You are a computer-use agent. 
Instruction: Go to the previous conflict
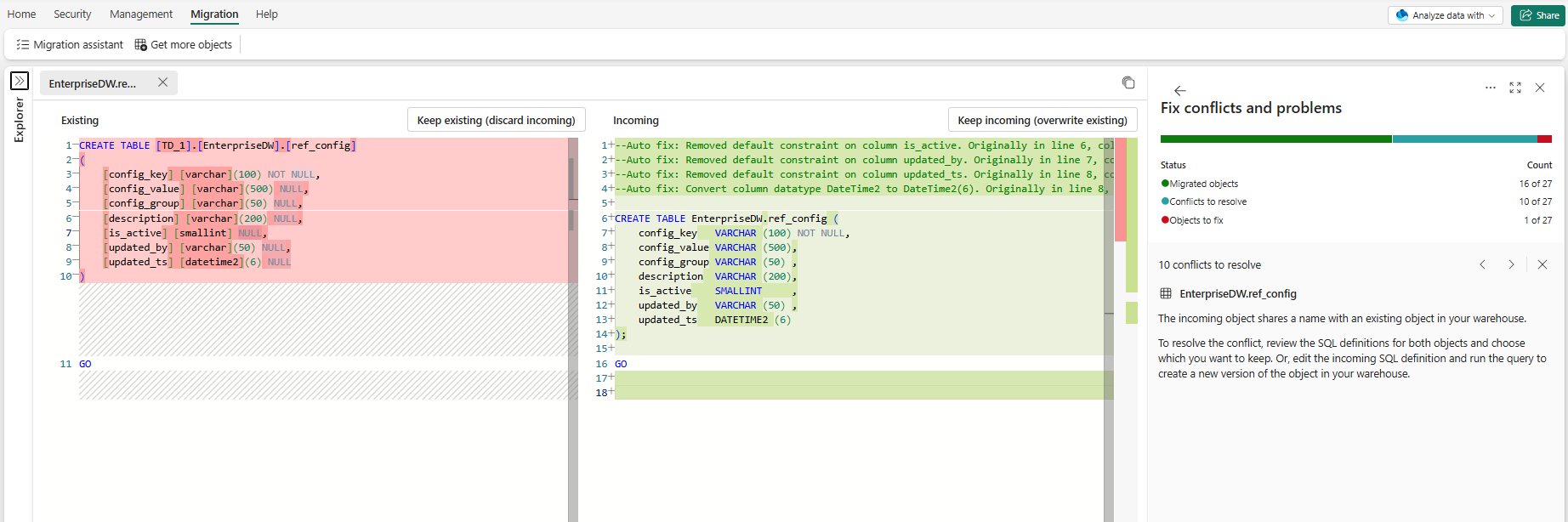coord(1482,264)
